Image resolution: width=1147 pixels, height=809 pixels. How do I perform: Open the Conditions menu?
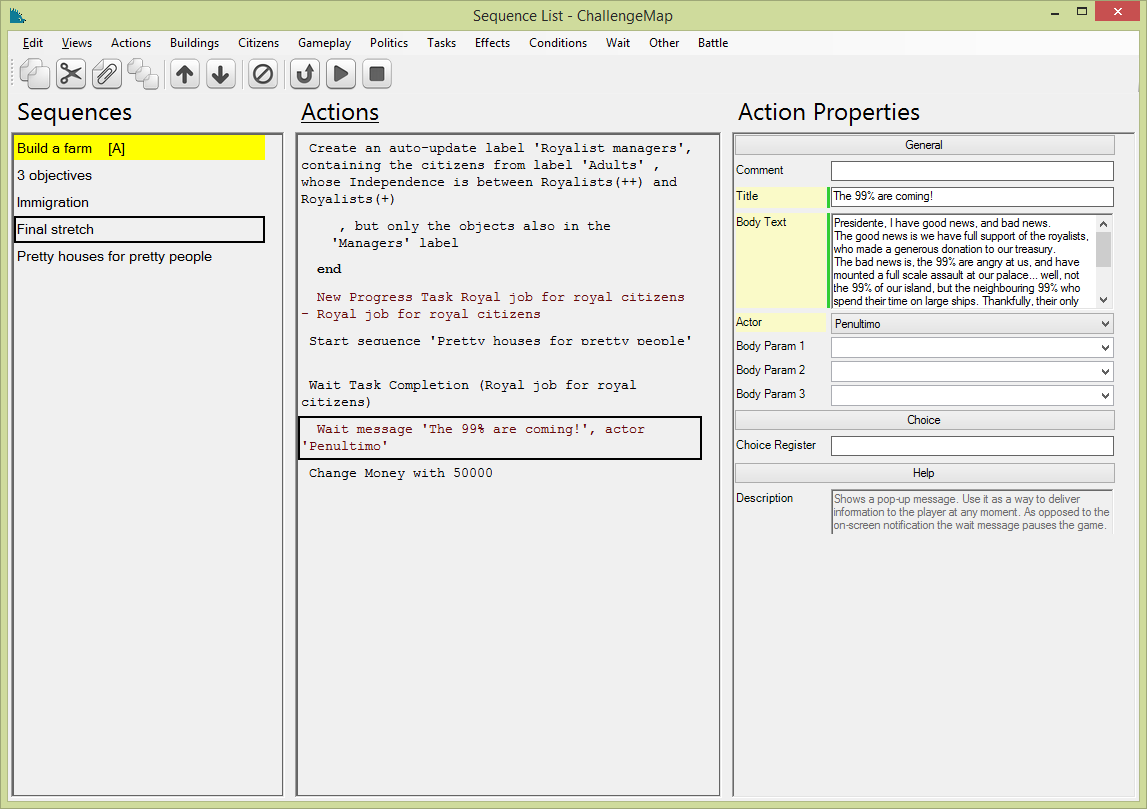[x=558, y=43]
